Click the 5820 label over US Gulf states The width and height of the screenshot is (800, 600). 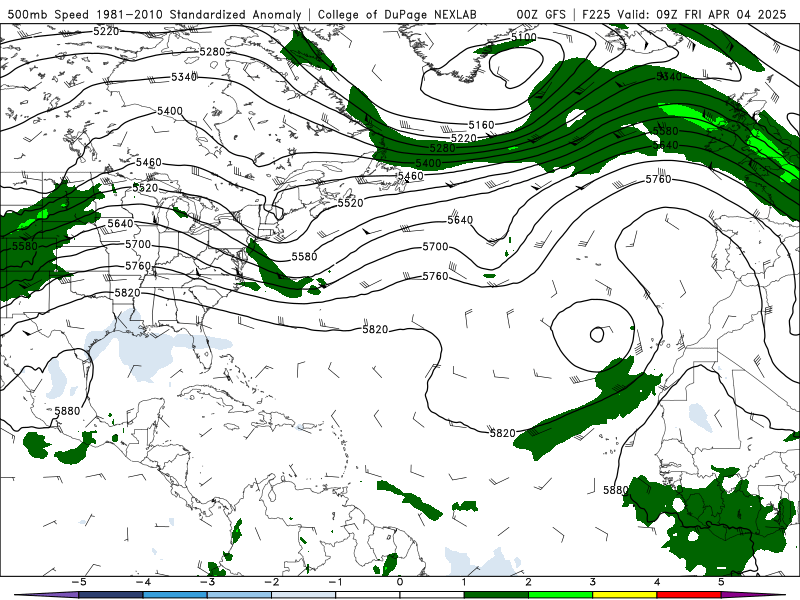(127, 293)
